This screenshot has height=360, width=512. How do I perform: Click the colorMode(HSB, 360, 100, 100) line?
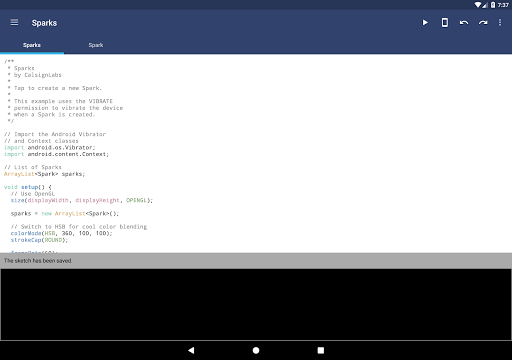tap(61, 233)
